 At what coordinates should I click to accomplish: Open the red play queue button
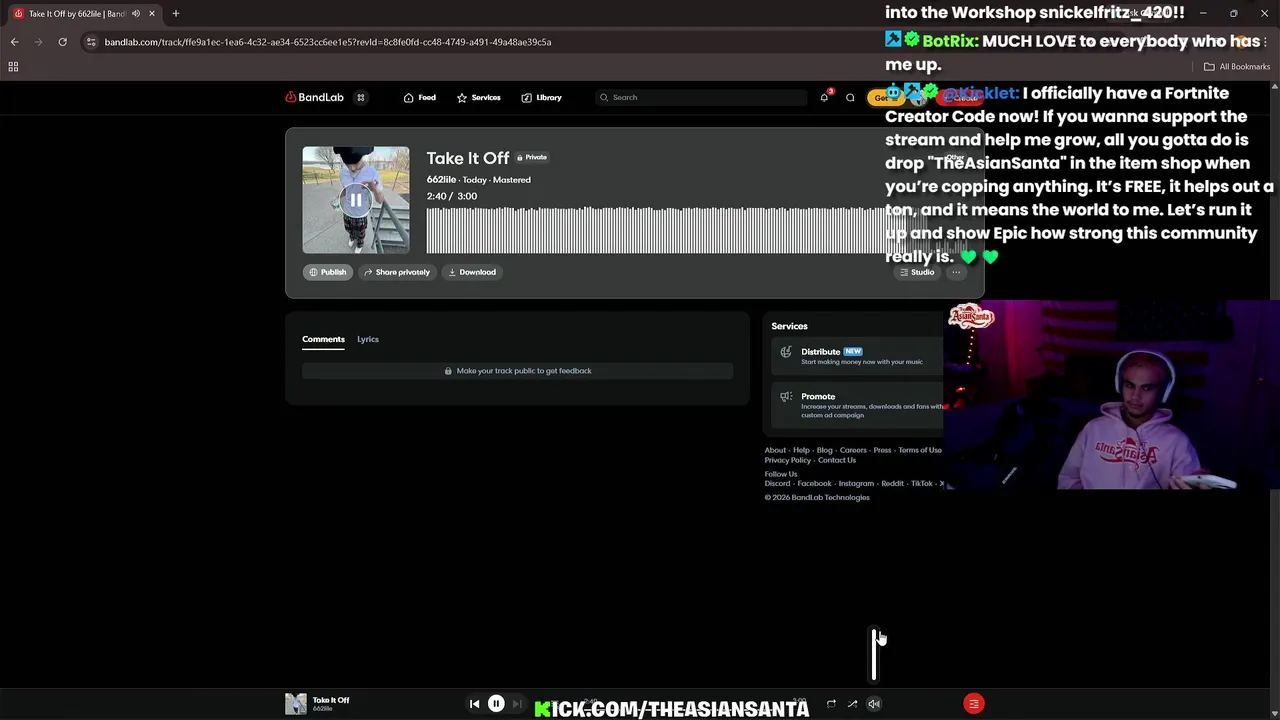tap(973, 704)
